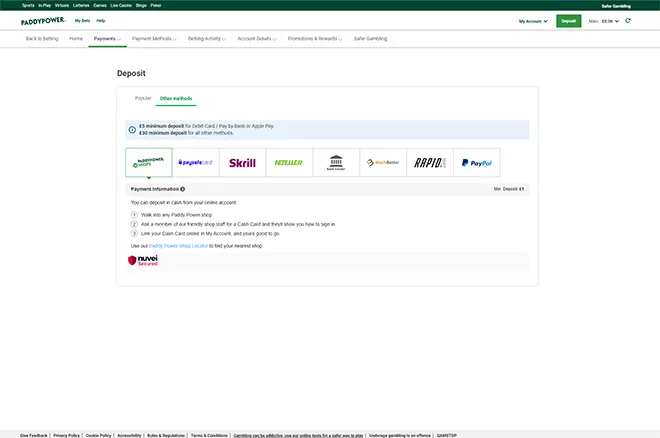
Task: Open Promotions & Rewards dropdown
Action: pos(315,39)
